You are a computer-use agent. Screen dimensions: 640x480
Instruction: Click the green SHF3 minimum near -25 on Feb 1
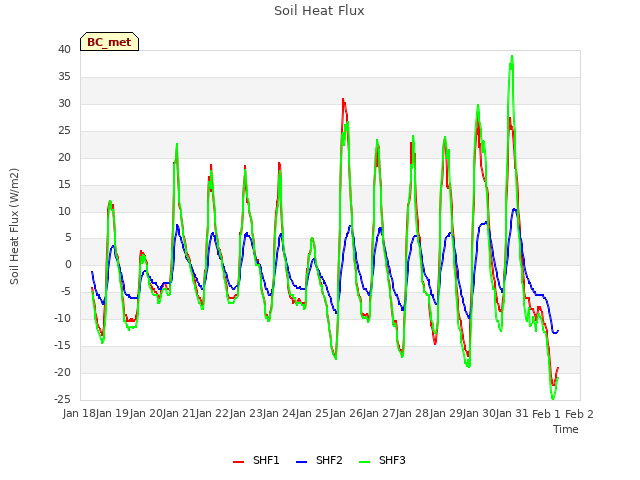pyautogui.click(x=553, y=398)
